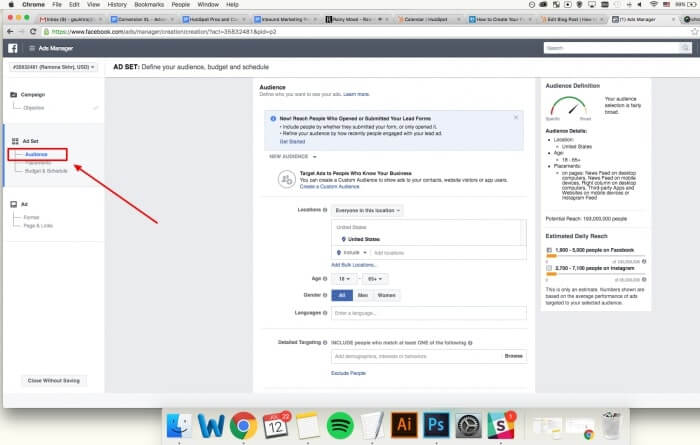
Task: Open the Include location dropdown
Action: (x=351, y=253)
